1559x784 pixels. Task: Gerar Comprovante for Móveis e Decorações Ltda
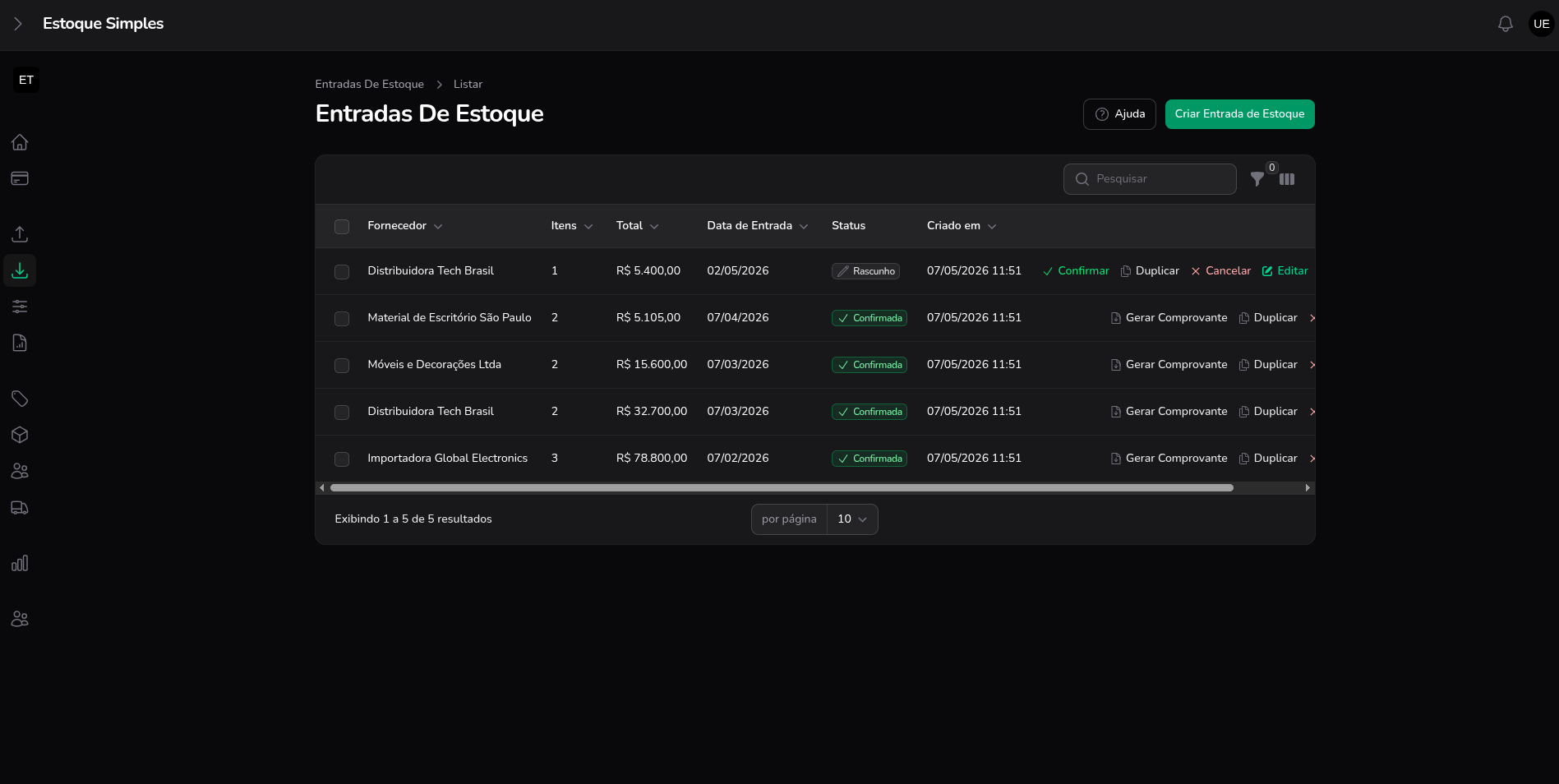click(1169, 365)
